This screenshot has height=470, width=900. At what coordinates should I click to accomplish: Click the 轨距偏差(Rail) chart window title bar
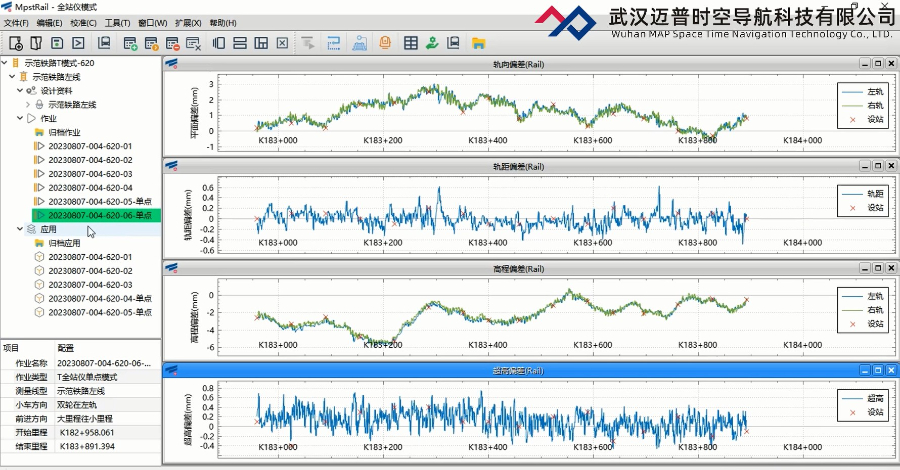[518, 166]
